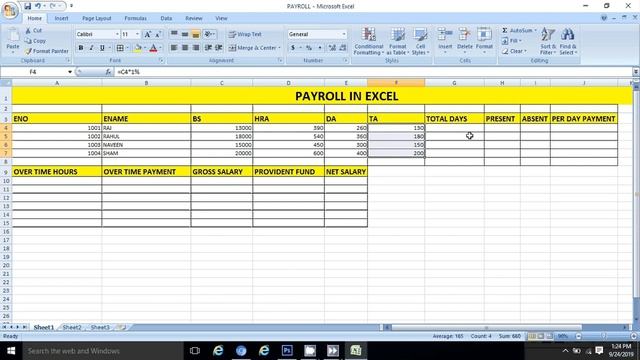Switch to the Formulas tab

pos(136,18)
